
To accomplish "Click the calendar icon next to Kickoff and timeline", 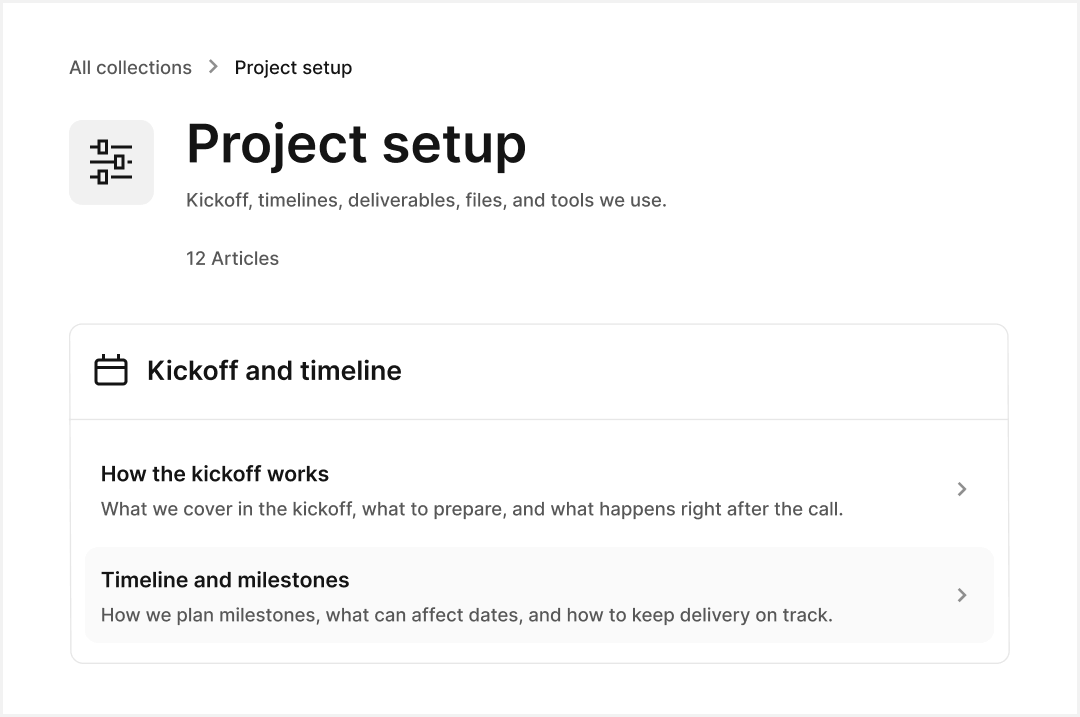I will pos(112,369).
